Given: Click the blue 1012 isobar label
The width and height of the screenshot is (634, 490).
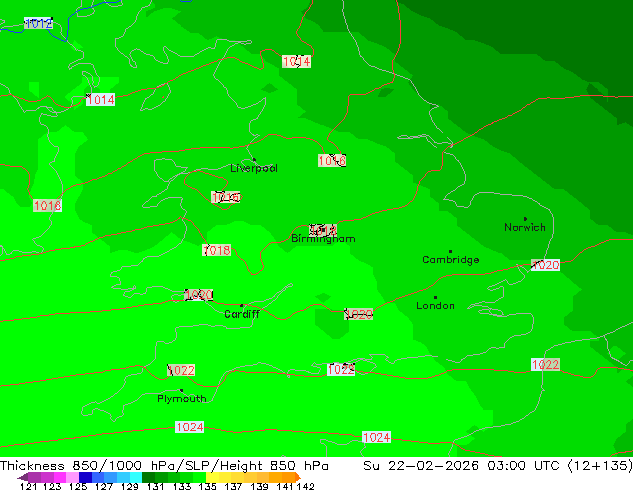Looking at the screenshot, I should [x=38, y=23].
